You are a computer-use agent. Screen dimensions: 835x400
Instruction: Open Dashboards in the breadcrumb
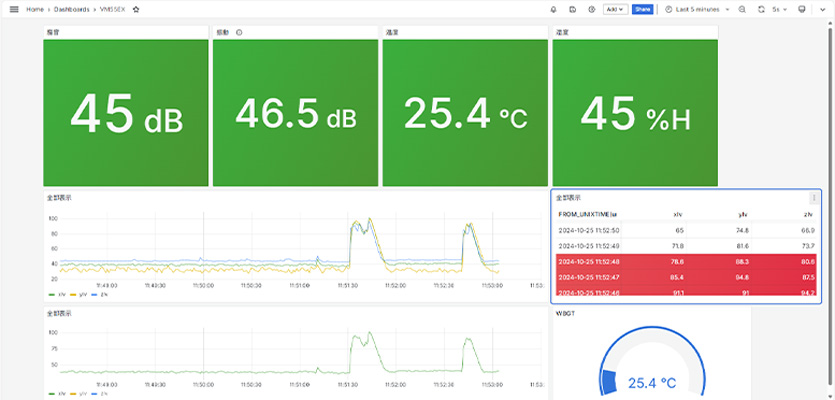tap(72, 9)
